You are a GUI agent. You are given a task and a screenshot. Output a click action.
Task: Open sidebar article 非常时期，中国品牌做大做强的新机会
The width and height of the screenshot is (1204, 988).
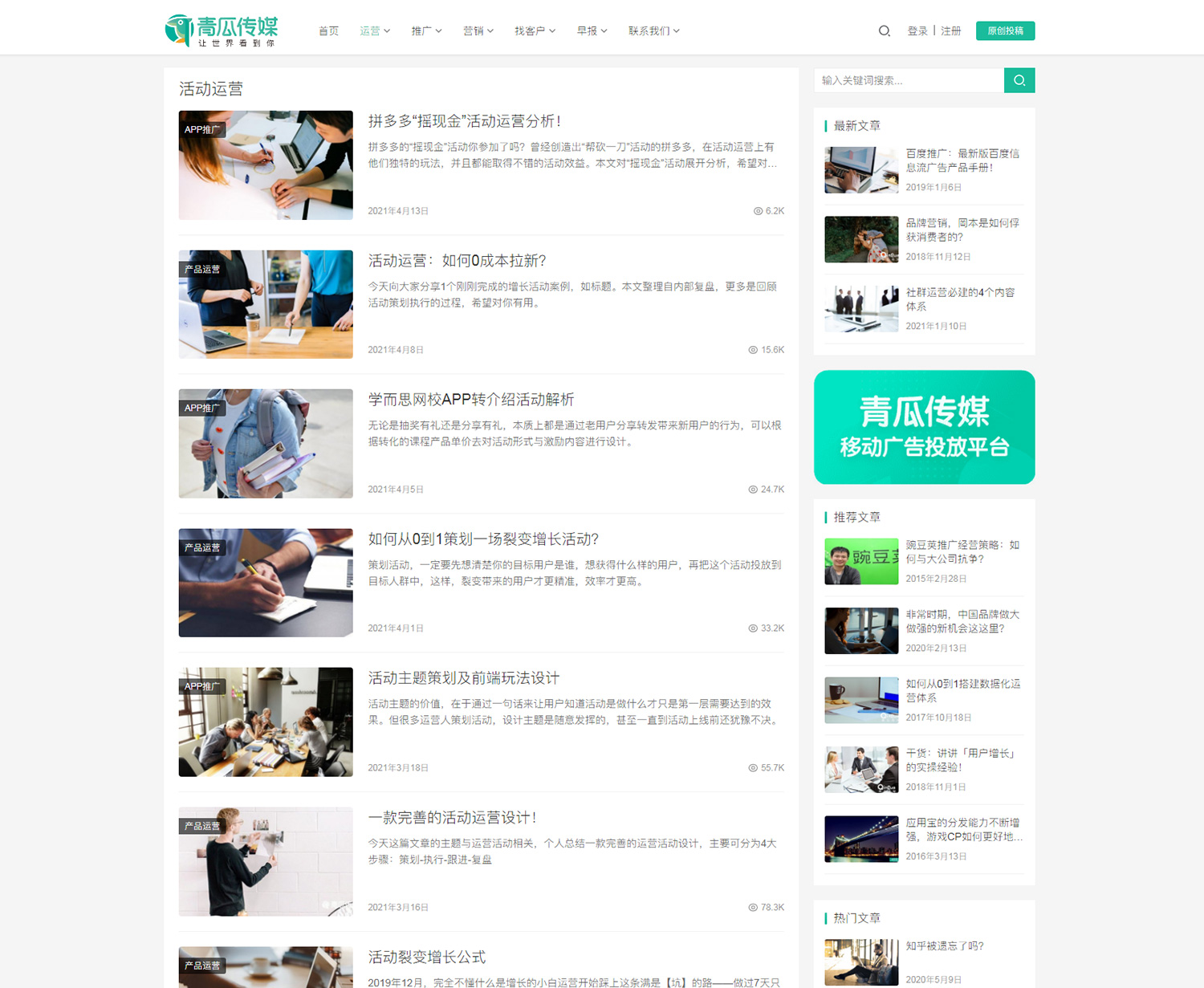[x=962, y=621]
